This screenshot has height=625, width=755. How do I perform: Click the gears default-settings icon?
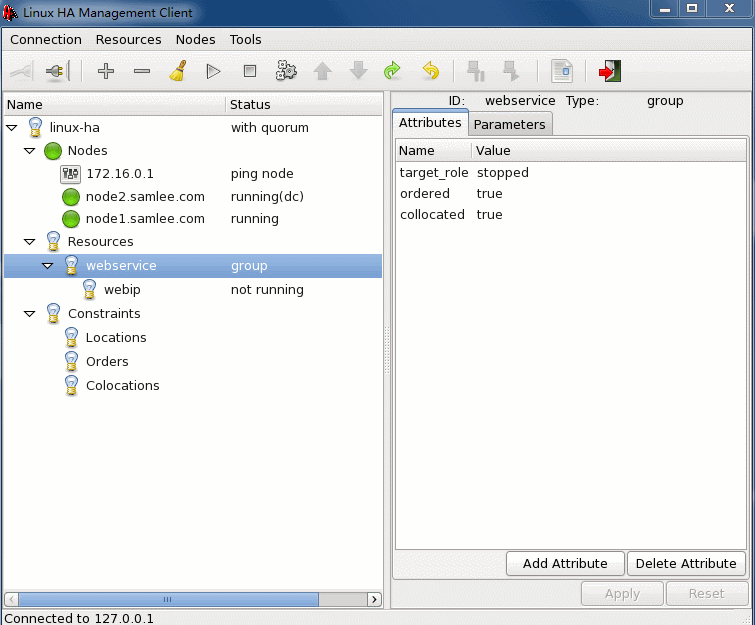click(x=286, y=71)
